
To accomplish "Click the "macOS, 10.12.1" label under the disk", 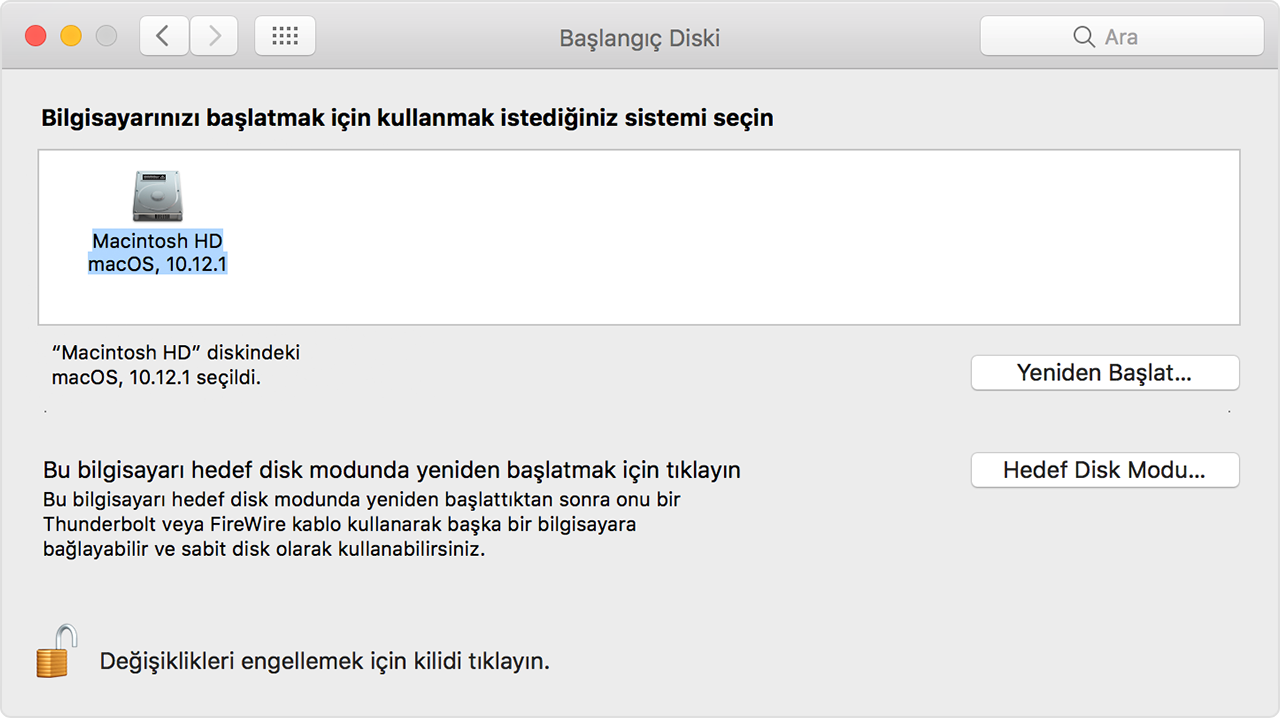I will [x=157, y=264].
